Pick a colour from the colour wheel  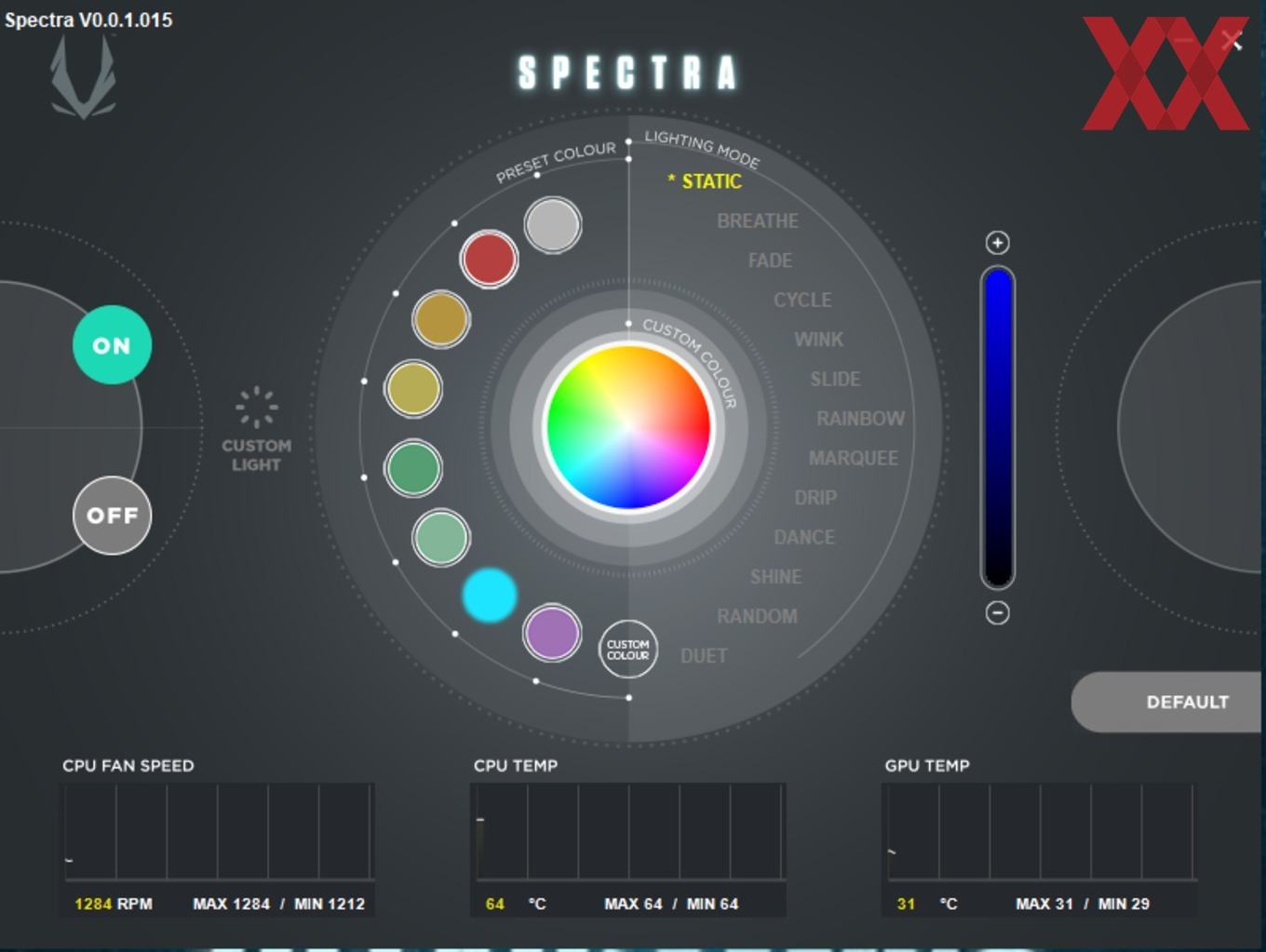click(628, 427)
